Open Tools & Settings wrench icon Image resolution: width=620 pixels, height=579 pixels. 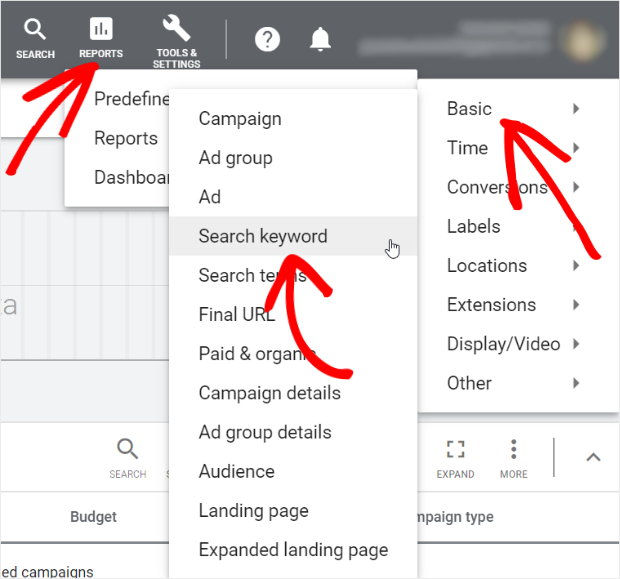point(176,28)
